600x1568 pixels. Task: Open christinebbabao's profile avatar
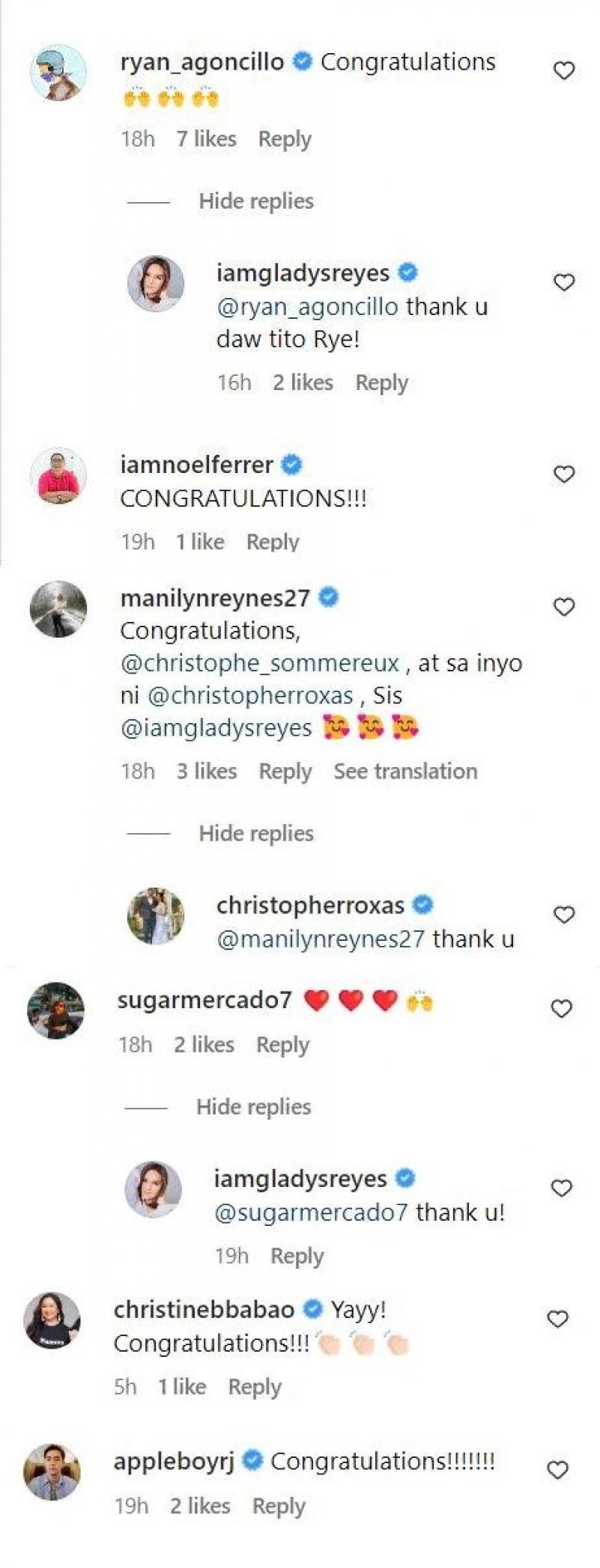[x=52, y=1320]
